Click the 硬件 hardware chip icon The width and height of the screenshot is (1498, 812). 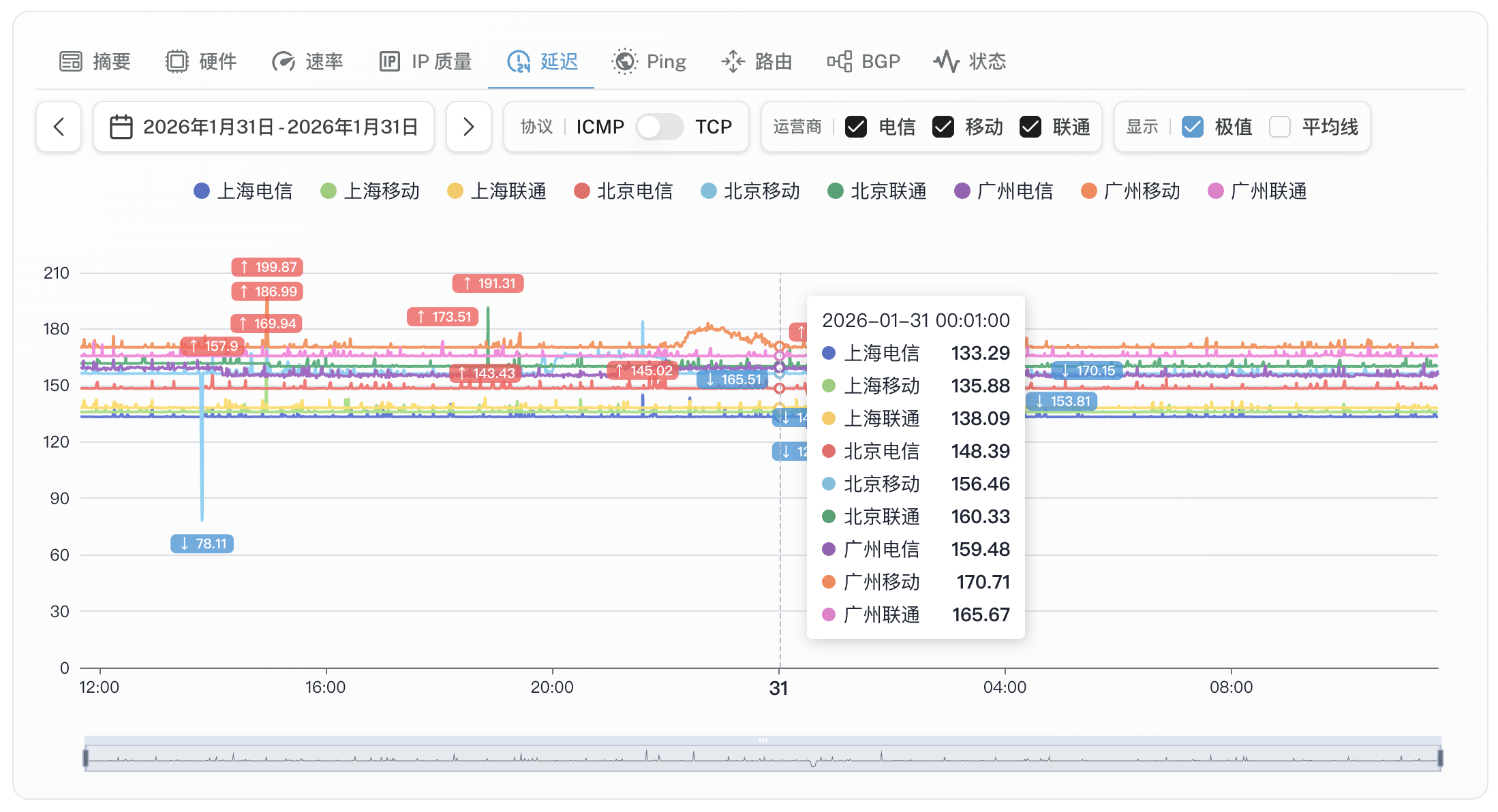177,61
